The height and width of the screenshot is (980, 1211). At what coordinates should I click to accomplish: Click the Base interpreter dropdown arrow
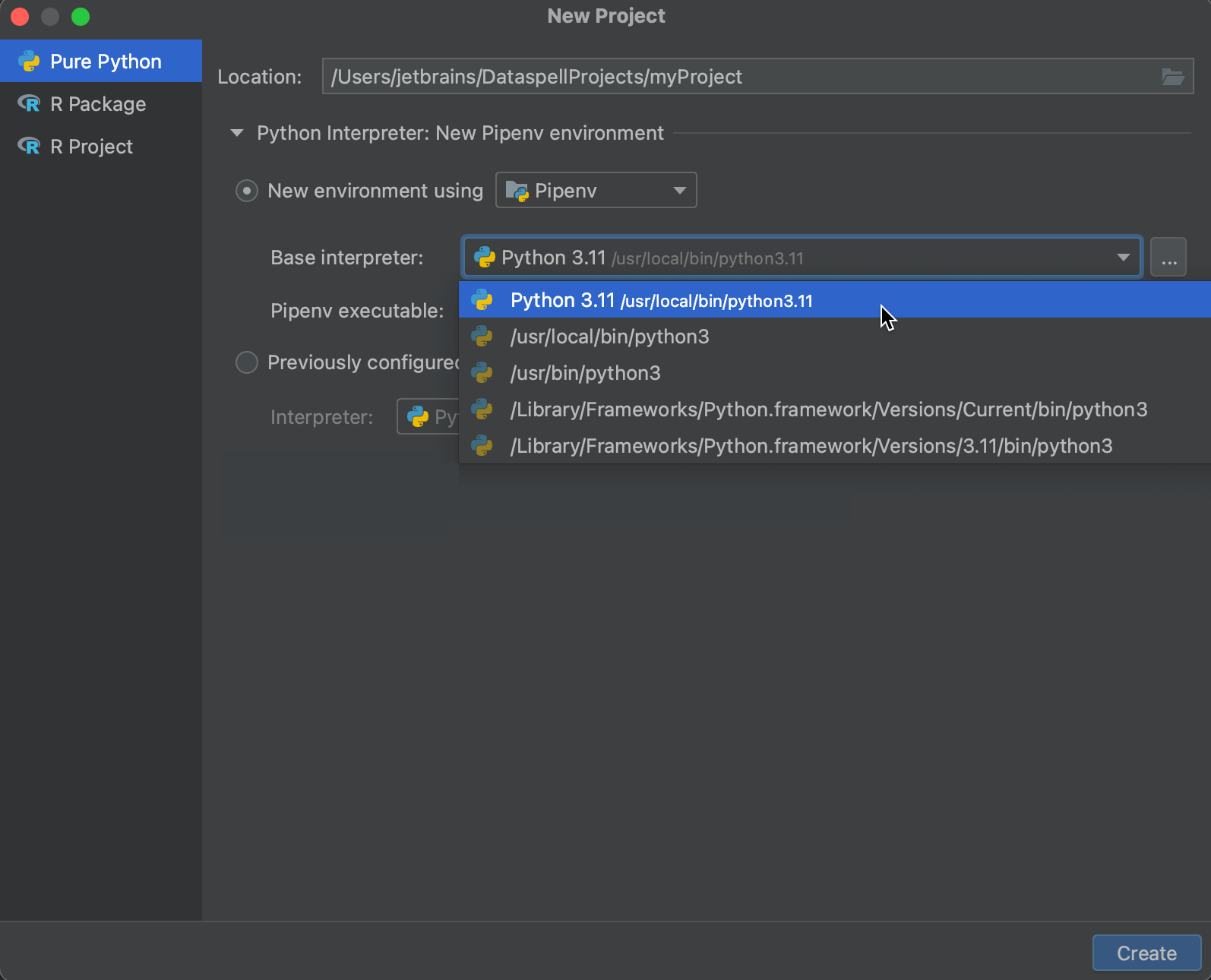(1123, 258)
